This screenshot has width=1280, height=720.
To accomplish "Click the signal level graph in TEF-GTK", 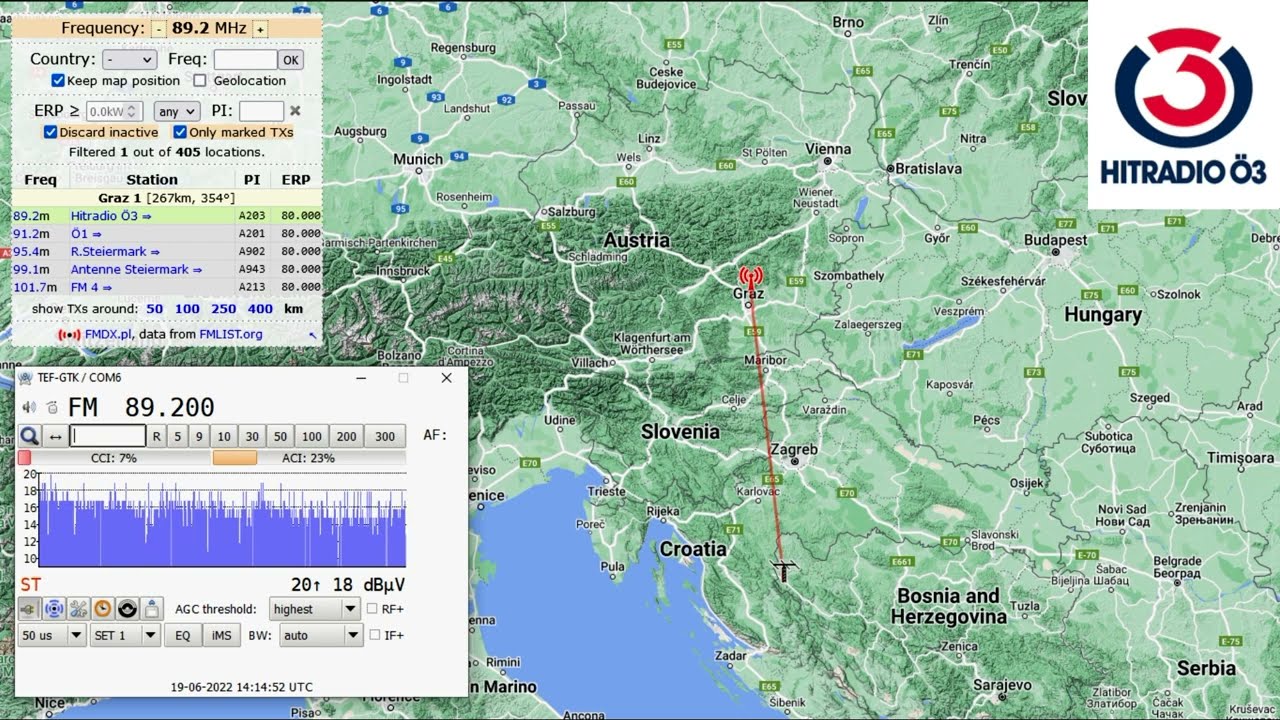I will [221, 520].
